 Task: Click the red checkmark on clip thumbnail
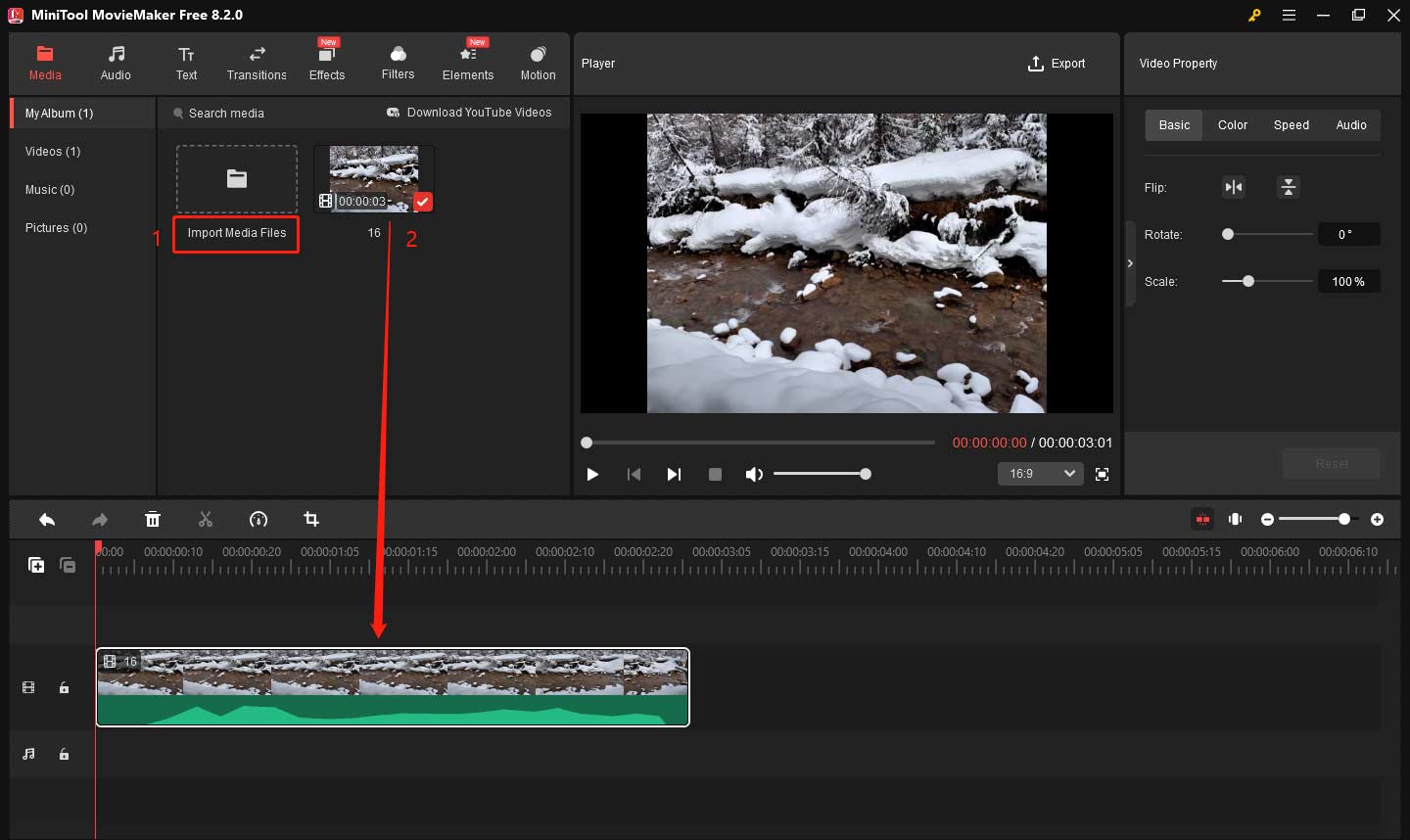422,202
